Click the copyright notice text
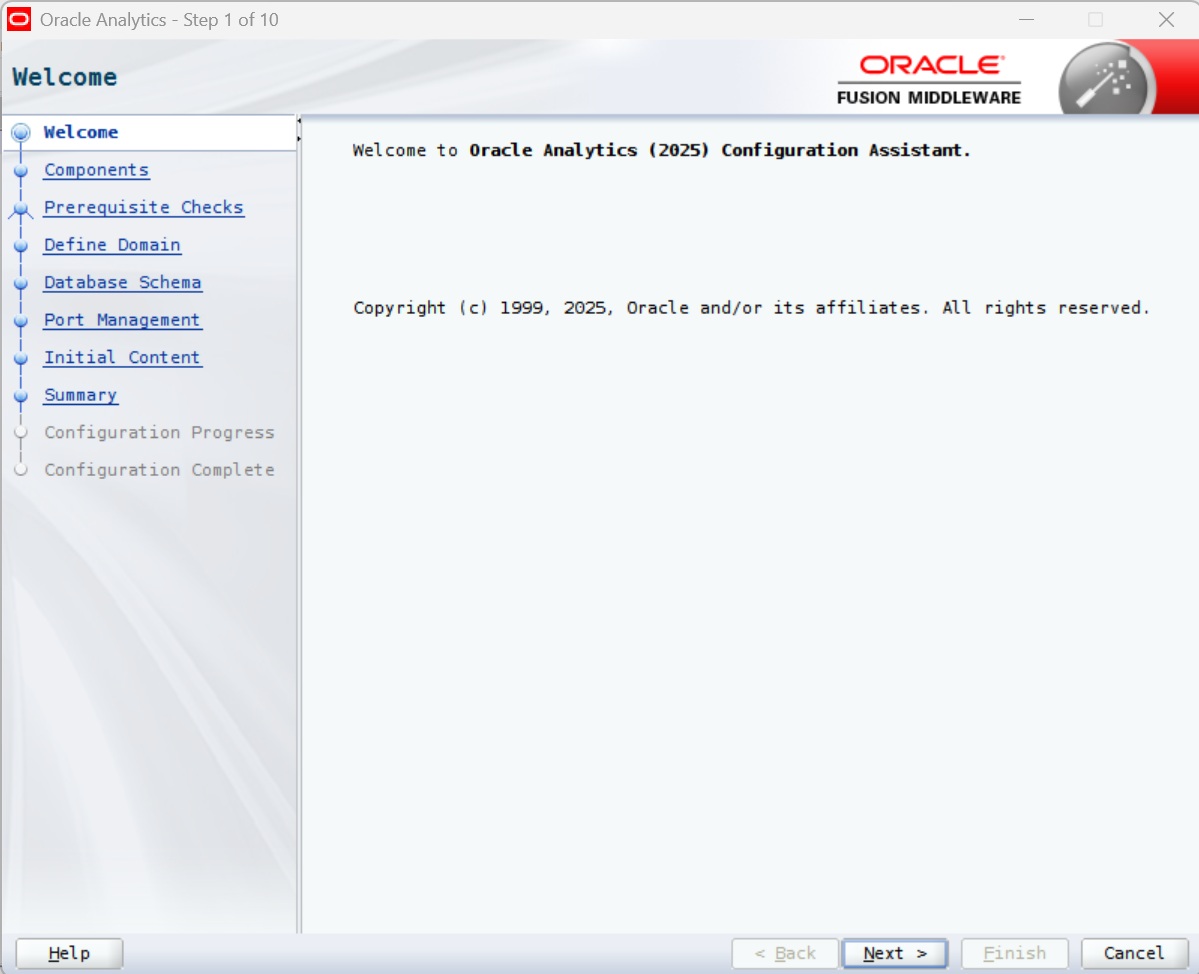The image size is (1199, 974). coord(752,307)
